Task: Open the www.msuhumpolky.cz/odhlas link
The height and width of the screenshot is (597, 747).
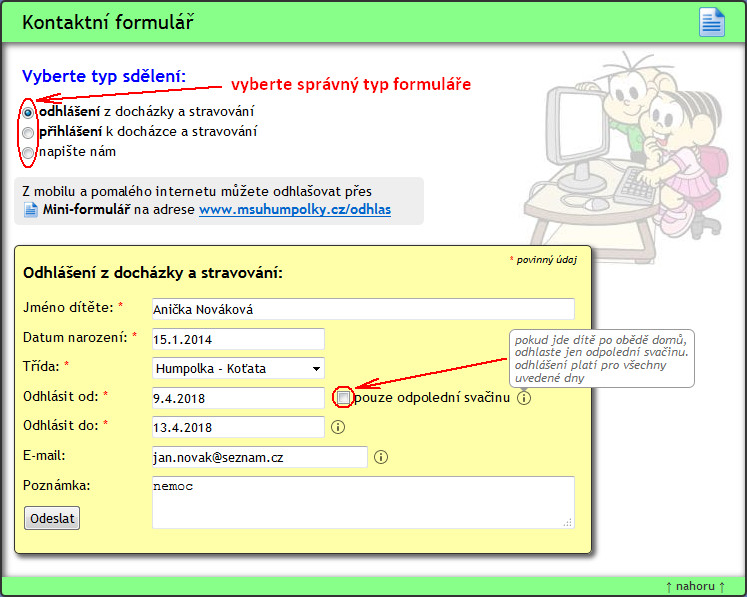Action: tap(295, 210)
